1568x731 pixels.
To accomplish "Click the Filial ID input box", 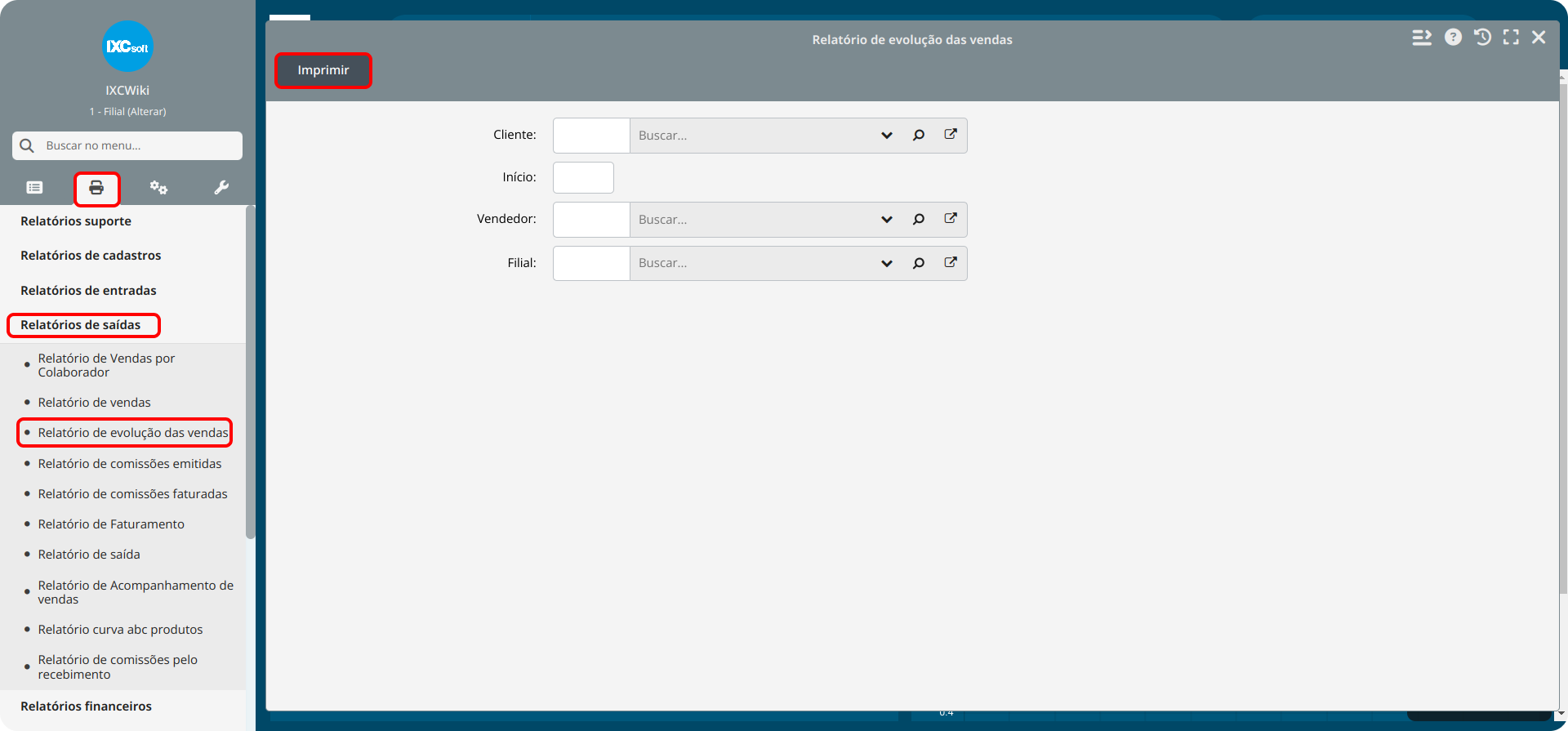I will [x=591, y=263].
